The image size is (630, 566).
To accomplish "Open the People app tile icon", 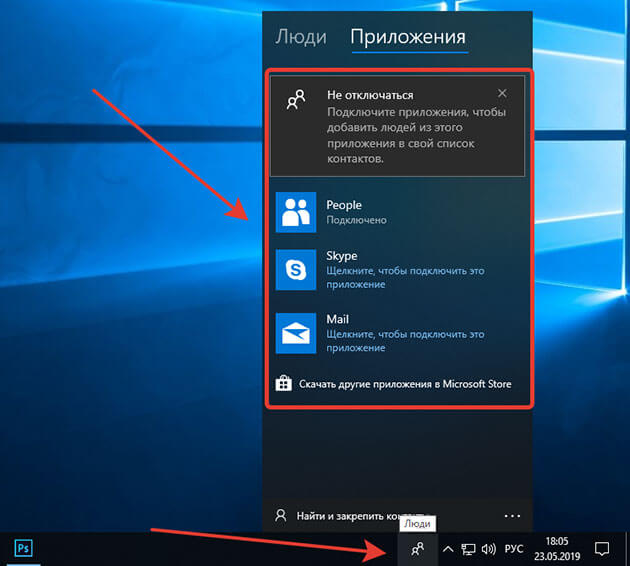I will [296, 212].
